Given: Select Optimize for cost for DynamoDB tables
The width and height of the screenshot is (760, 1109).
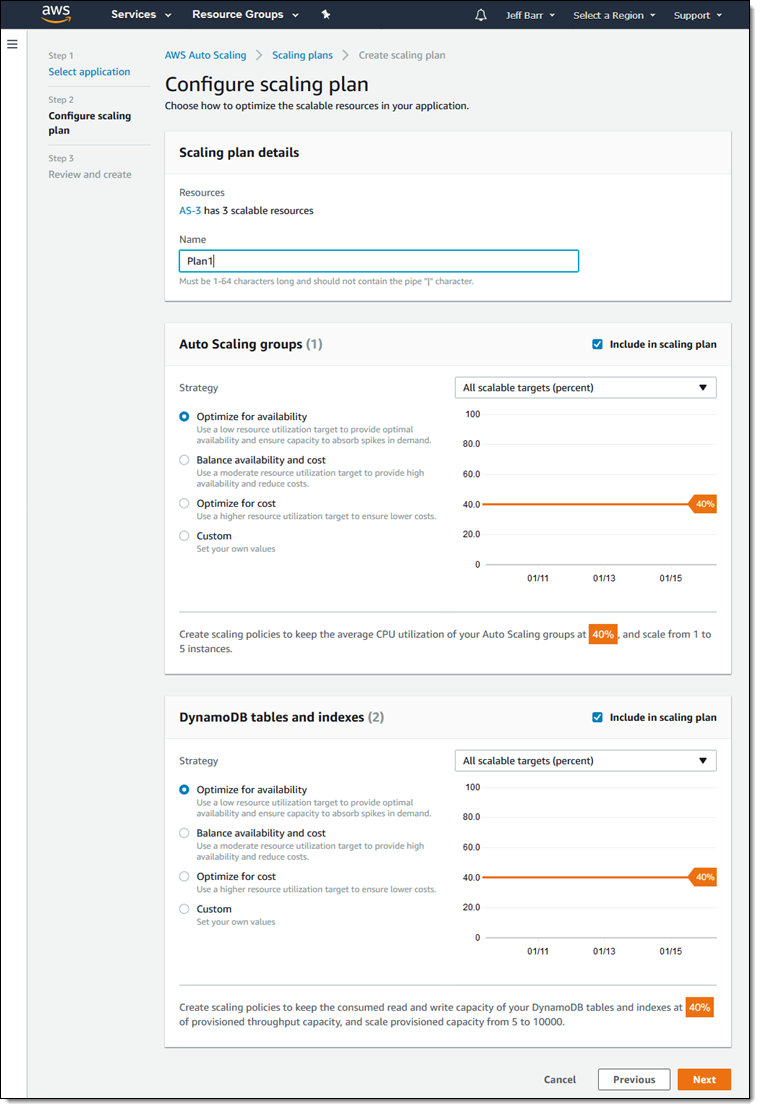Looking at the screenshot, I should point(184,876).
